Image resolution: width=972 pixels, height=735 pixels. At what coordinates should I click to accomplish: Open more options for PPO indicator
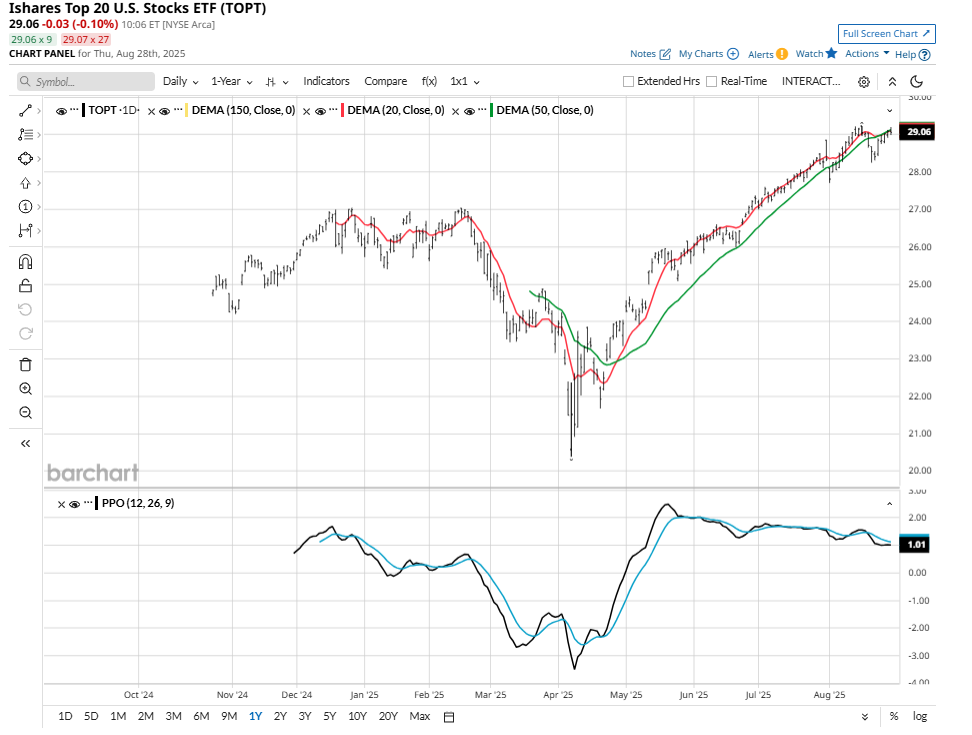coord(88,503)
